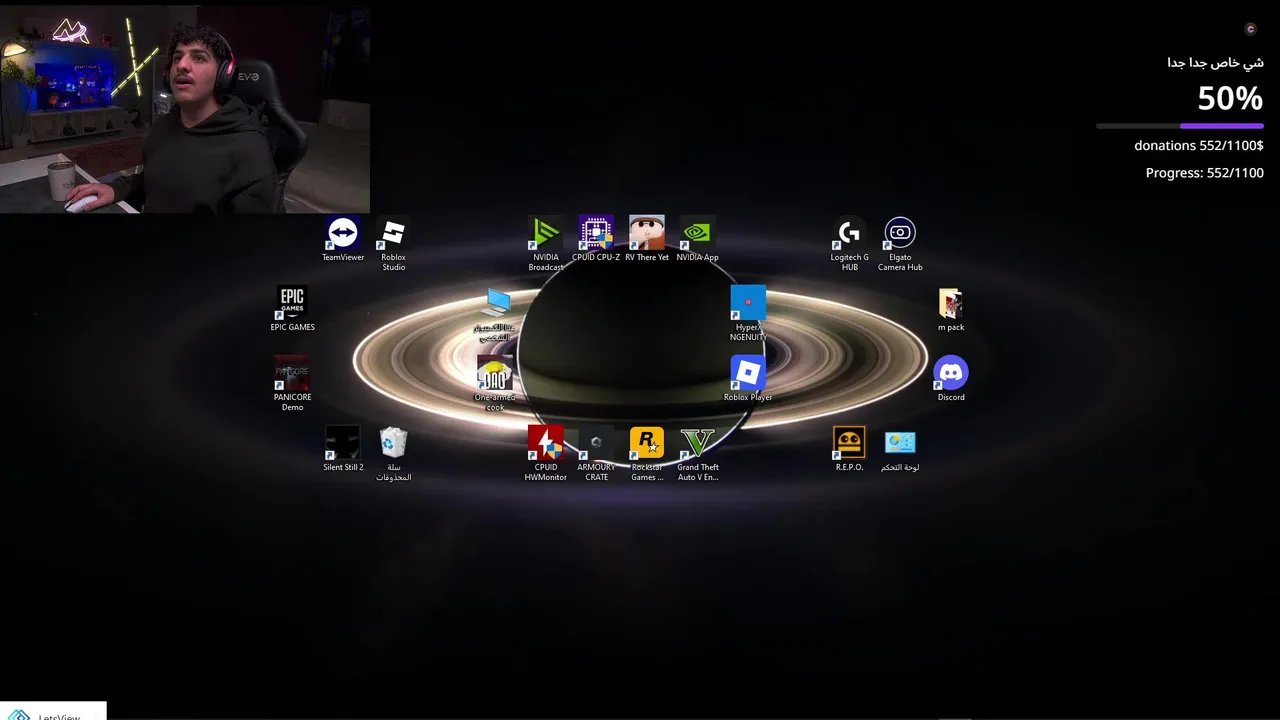Launch the Roblox Player shortcut

(748, 380)
